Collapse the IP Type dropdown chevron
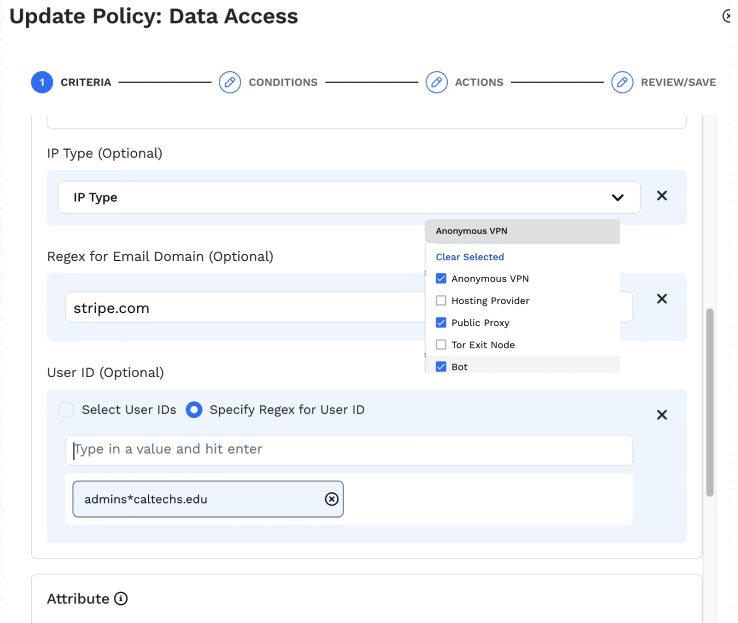Viewport: 738px width, 623px height. click(x=618, y=198)
